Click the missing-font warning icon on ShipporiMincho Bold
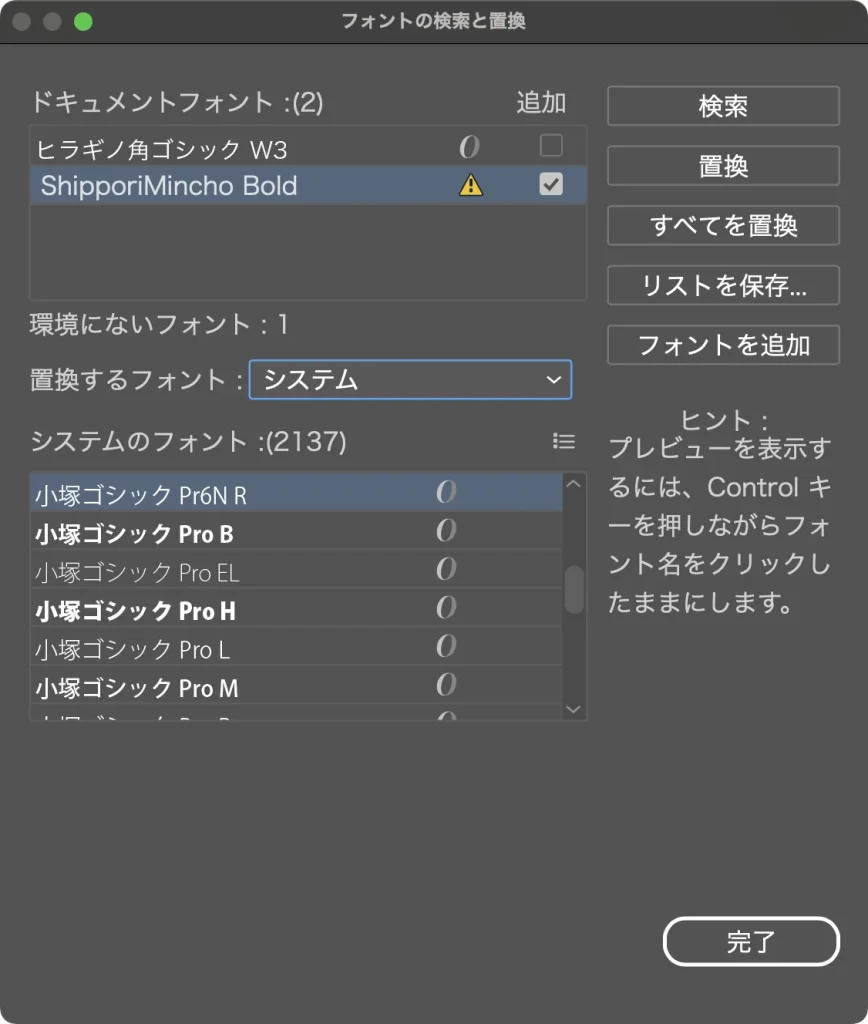Image resolution: width=868 pixels, height=1024 pixels. tap(470, 185)
